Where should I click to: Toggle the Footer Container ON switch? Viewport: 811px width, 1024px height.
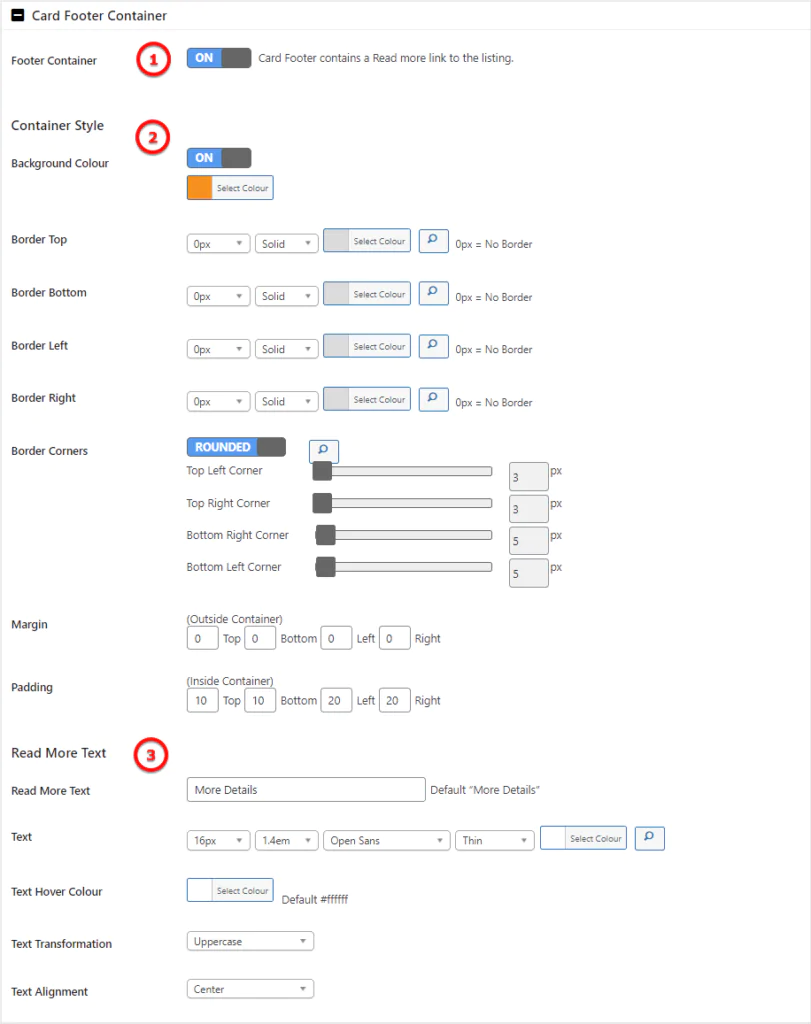point(218,58)
